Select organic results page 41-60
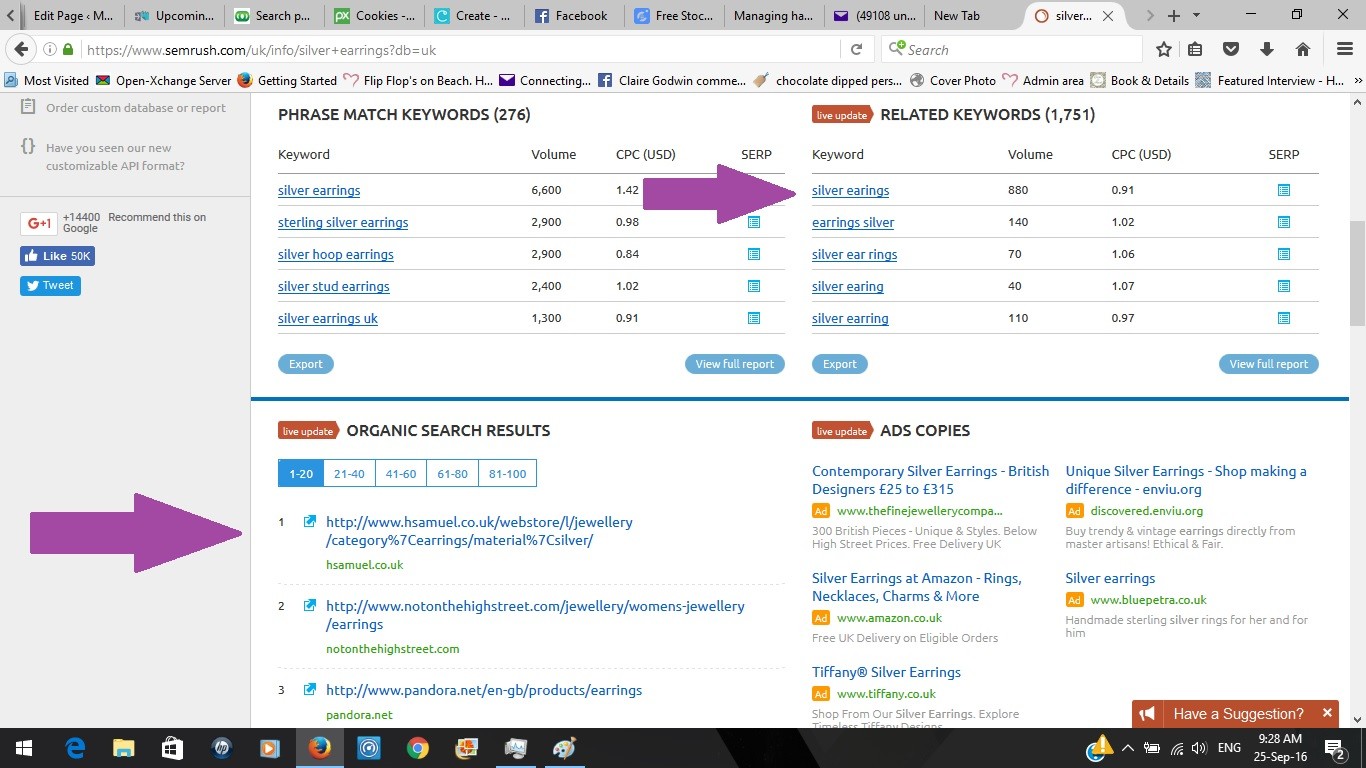This screenshot has height=768, width=1366. 401,473
